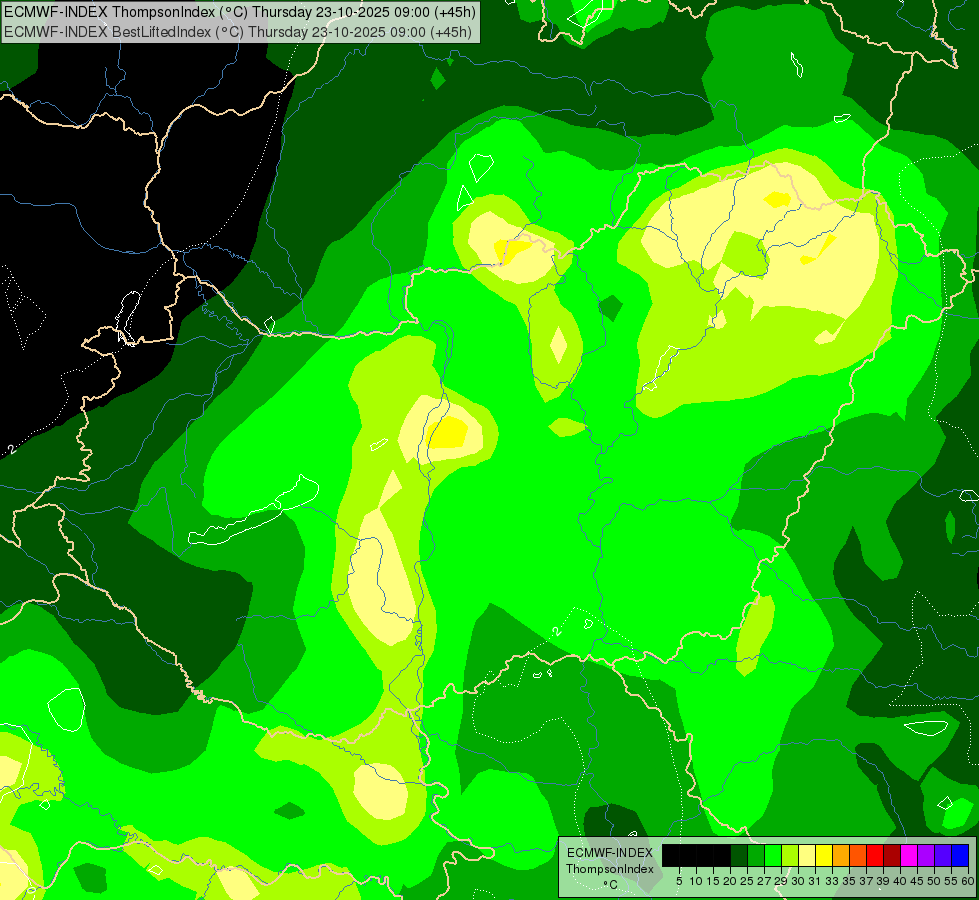Choose the red 37-39 legend swatch
This screenshot has width=979, height=900.
(875, 855)
